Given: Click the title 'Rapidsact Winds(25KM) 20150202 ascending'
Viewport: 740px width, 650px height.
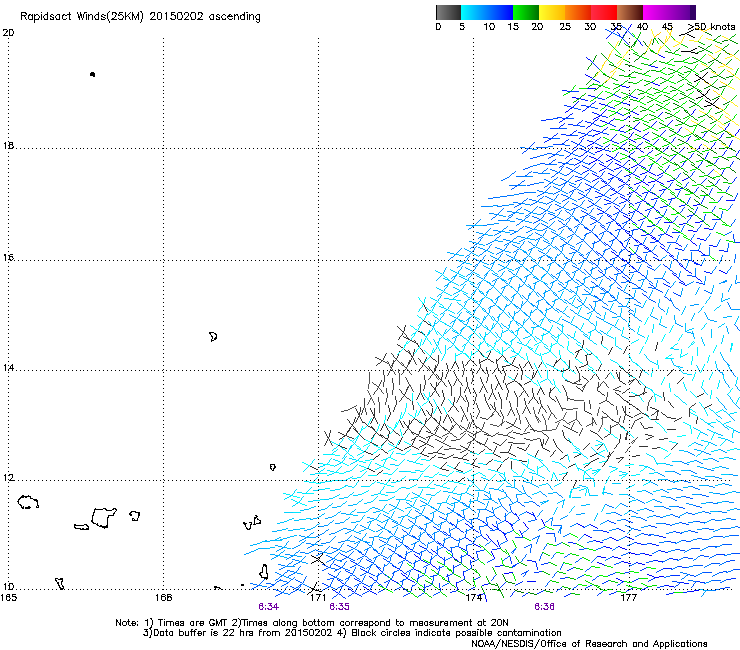Looking at the screenshot, I should pyautogui.click(x=140, y=17).
